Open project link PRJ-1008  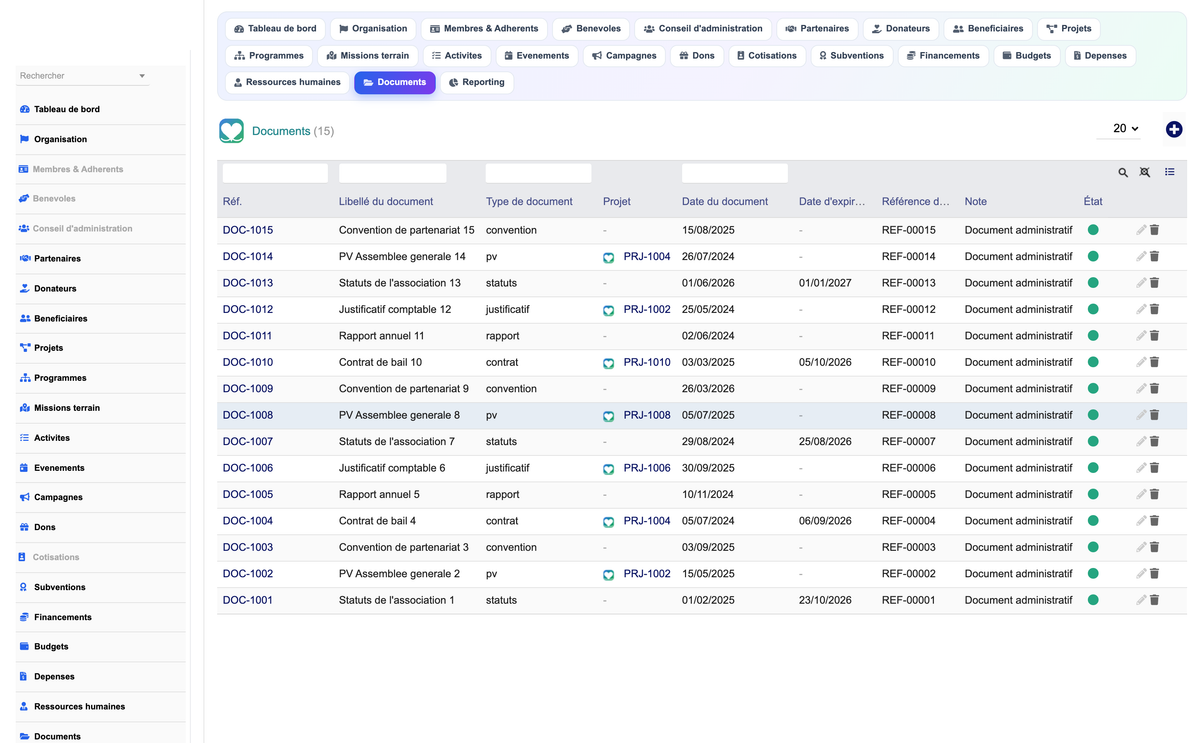(x=647, y=415)
